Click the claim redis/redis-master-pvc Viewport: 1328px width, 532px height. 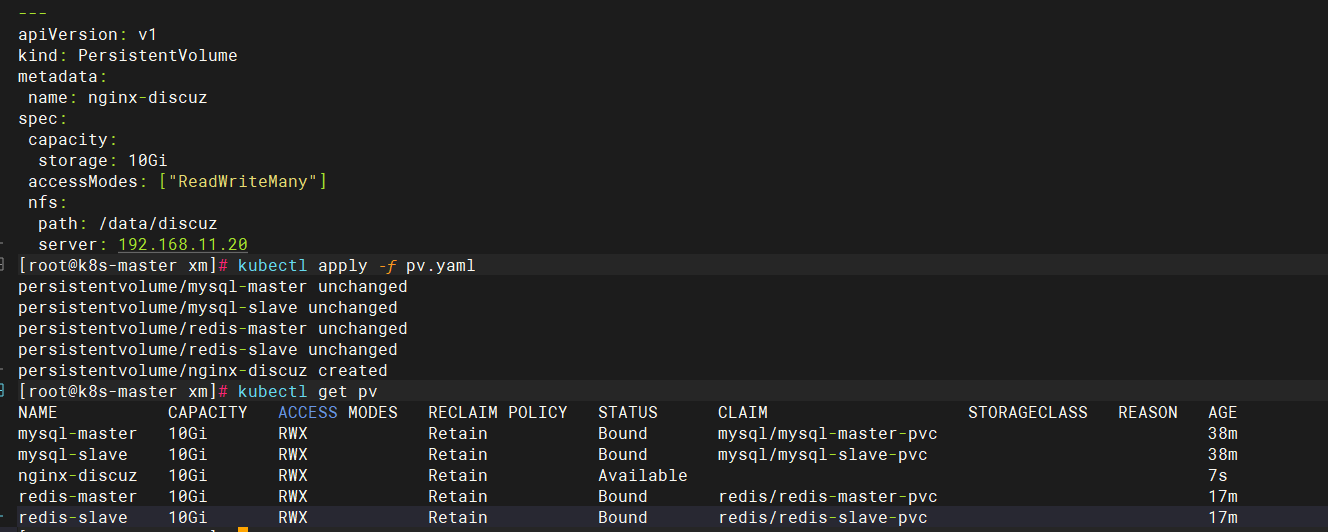click(828, 496)
